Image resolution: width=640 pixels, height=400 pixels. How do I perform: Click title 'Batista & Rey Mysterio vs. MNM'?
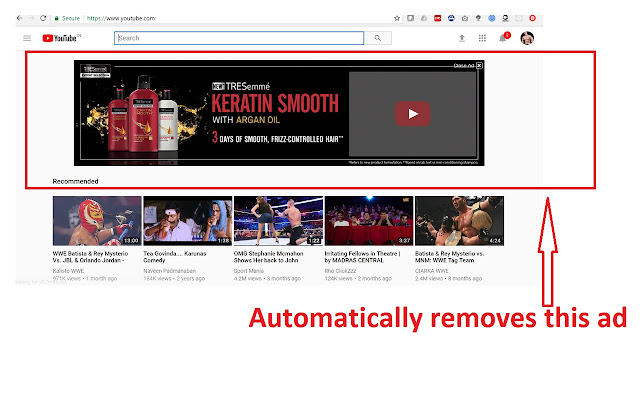pos(449,257)
